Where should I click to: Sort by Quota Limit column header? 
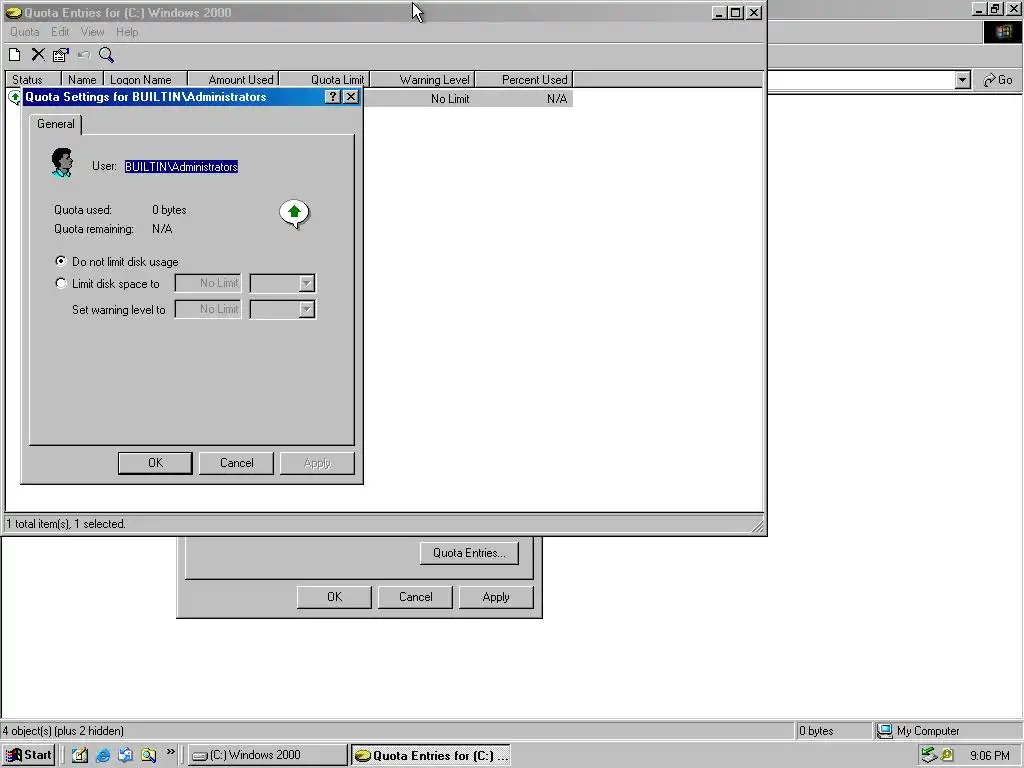click(x=324, y=80)
